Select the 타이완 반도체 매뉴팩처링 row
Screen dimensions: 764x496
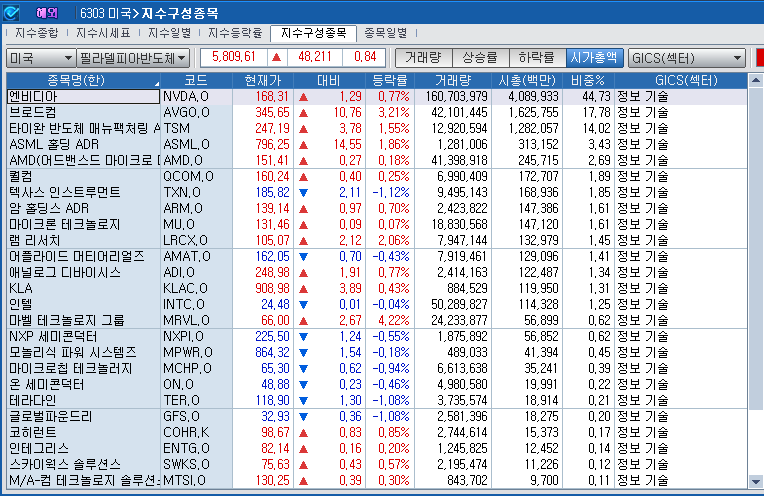[x=377, y=129]
